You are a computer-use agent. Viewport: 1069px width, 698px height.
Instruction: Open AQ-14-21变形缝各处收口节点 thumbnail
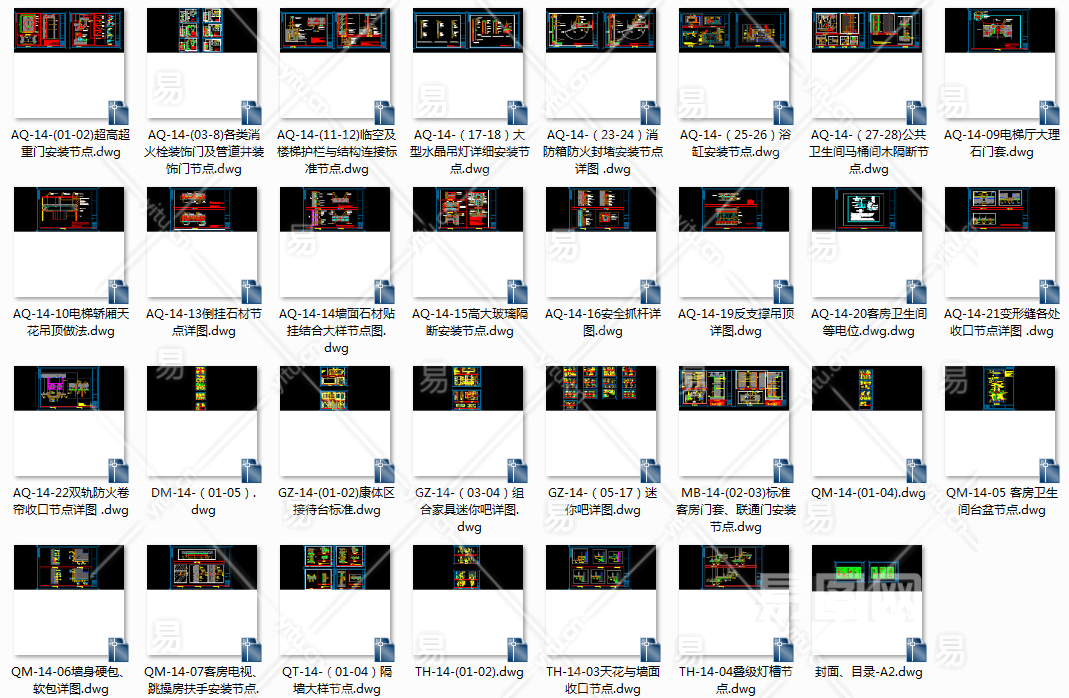tap(999, 243)
